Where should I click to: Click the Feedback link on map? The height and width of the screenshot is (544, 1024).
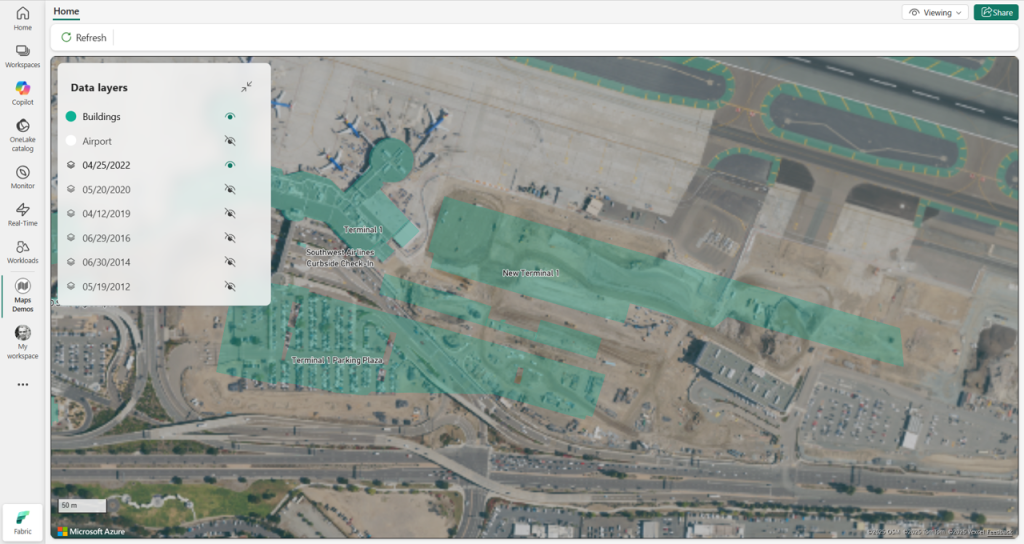pos(999,532)
